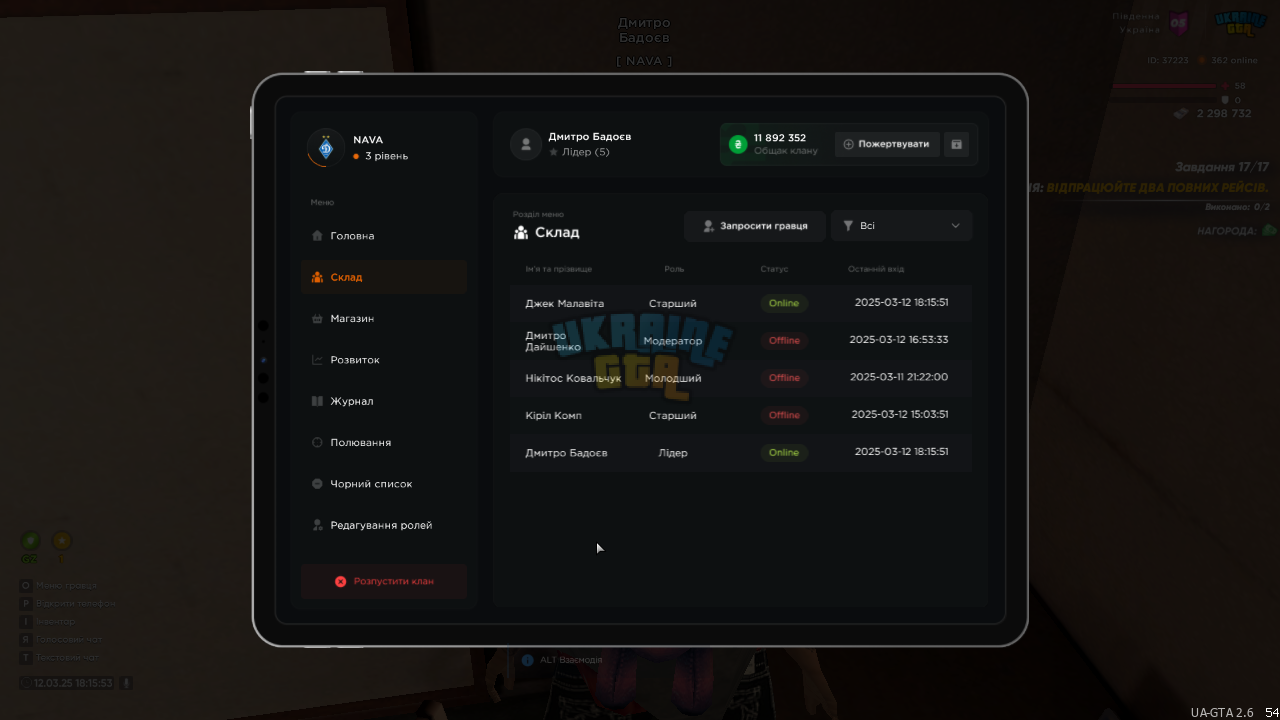Click the ALT Взаємодія hint below the tablet

point(562,660)
